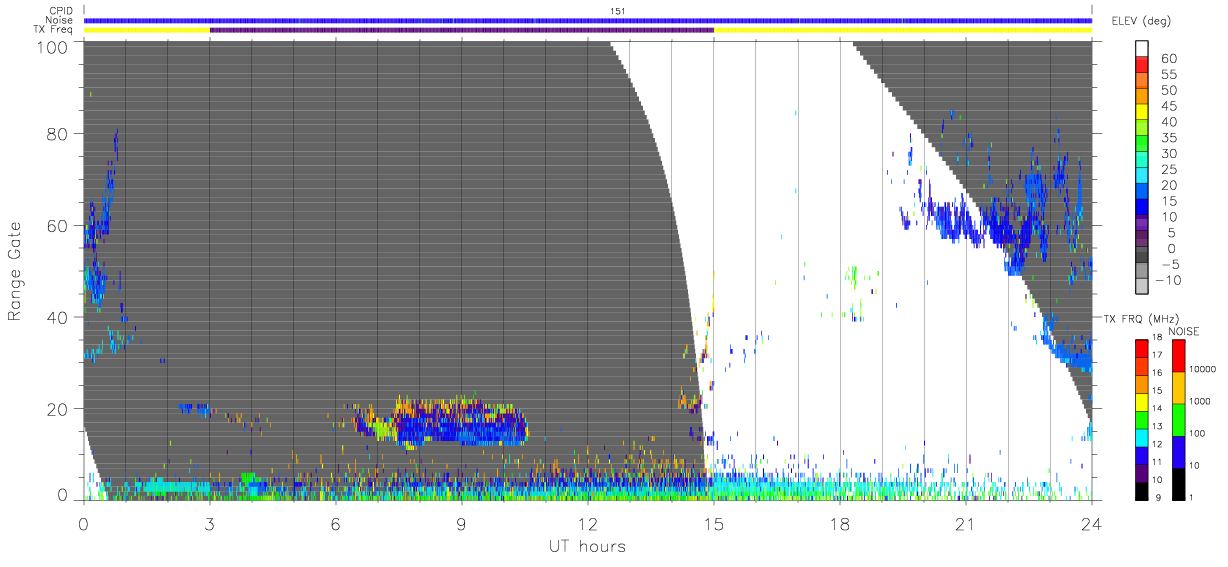Click the "ELEV (deg)" colorbar title

1141,21
